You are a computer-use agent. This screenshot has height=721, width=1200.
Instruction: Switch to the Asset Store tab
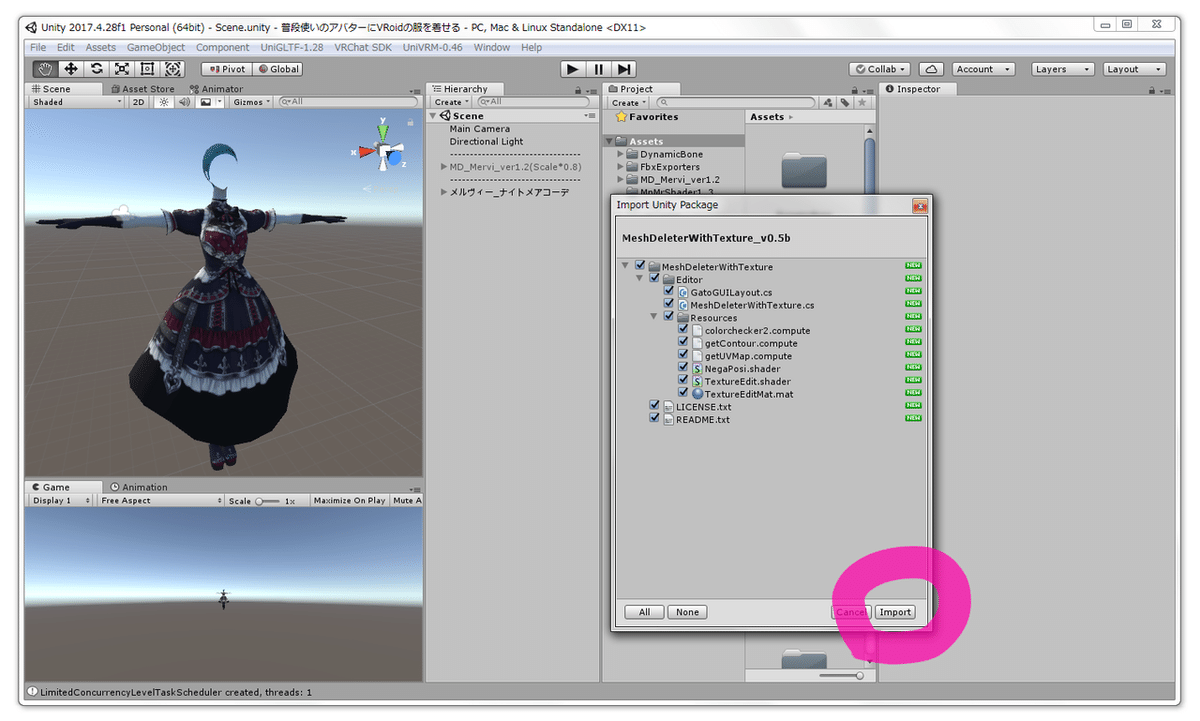click(x=143, y=89)
